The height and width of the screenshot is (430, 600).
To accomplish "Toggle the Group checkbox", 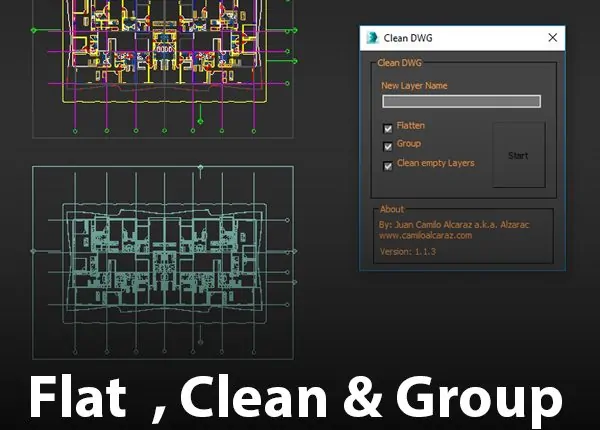I will [387, 146].
